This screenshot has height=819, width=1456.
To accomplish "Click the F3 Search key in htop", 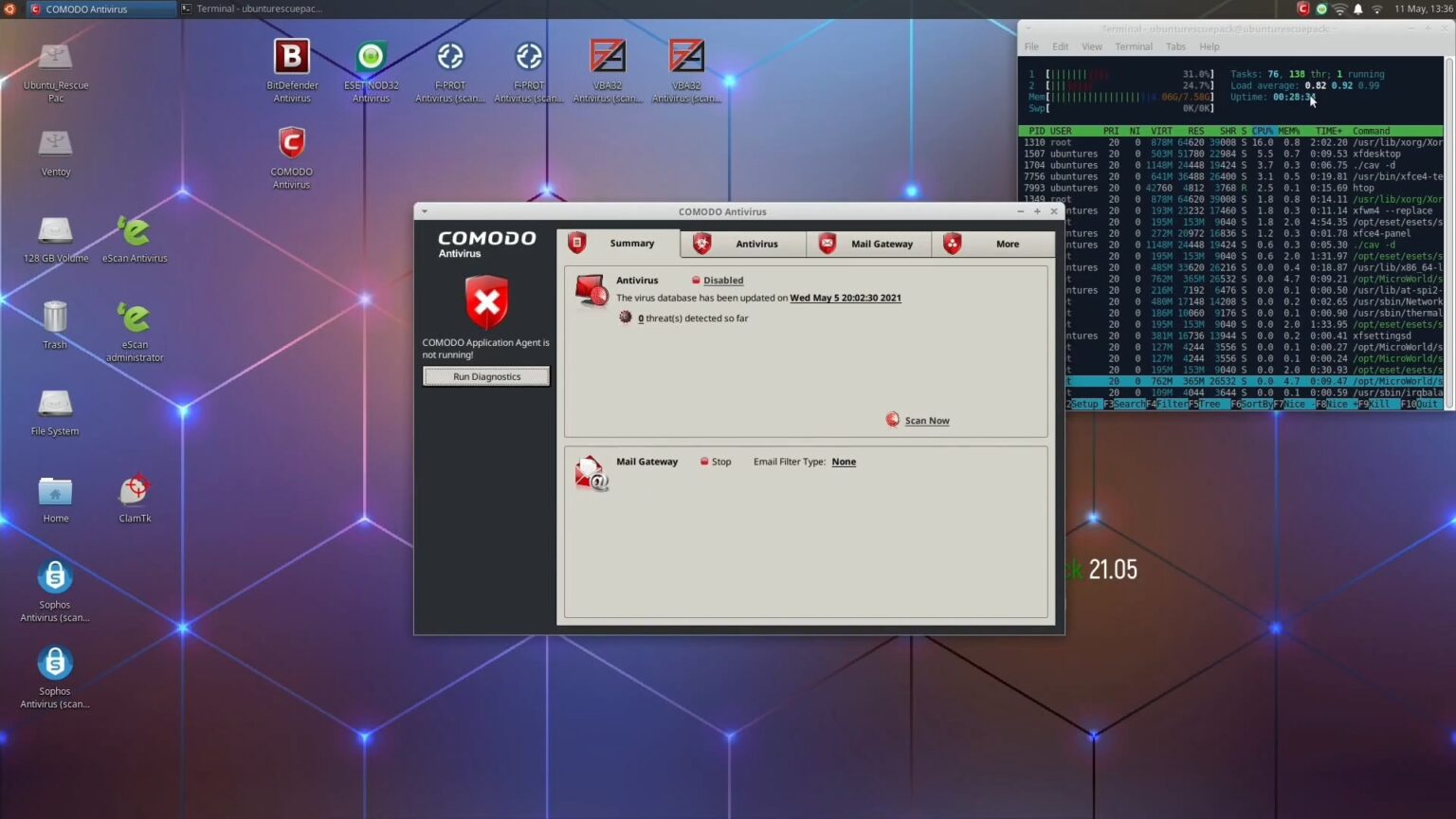I will (1125, 404).
